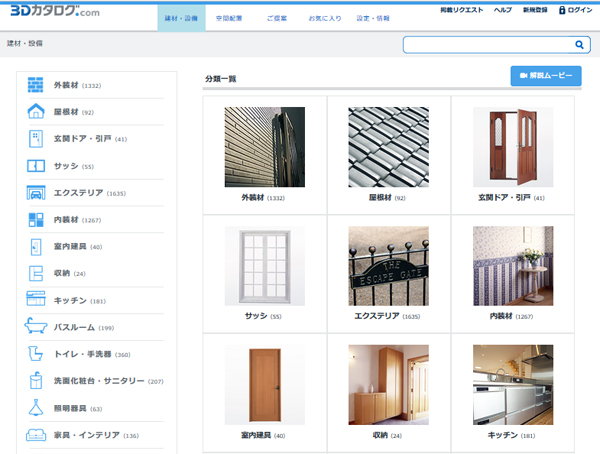Screen dimensions: 600x454
Task: Open the 屋根材 roof tile thumbnail
Action: [388, 147]
